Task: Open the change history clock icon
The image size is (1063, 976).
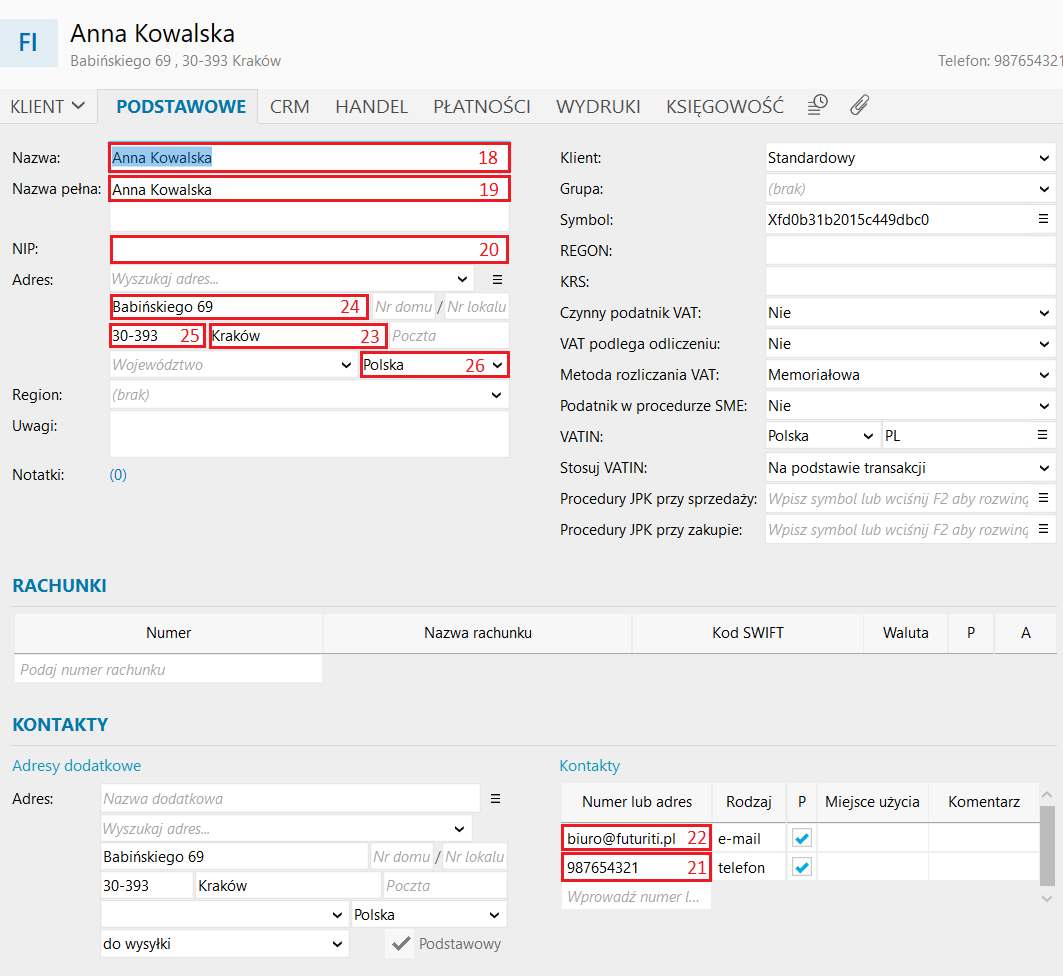Action: [x=818, y=105]
